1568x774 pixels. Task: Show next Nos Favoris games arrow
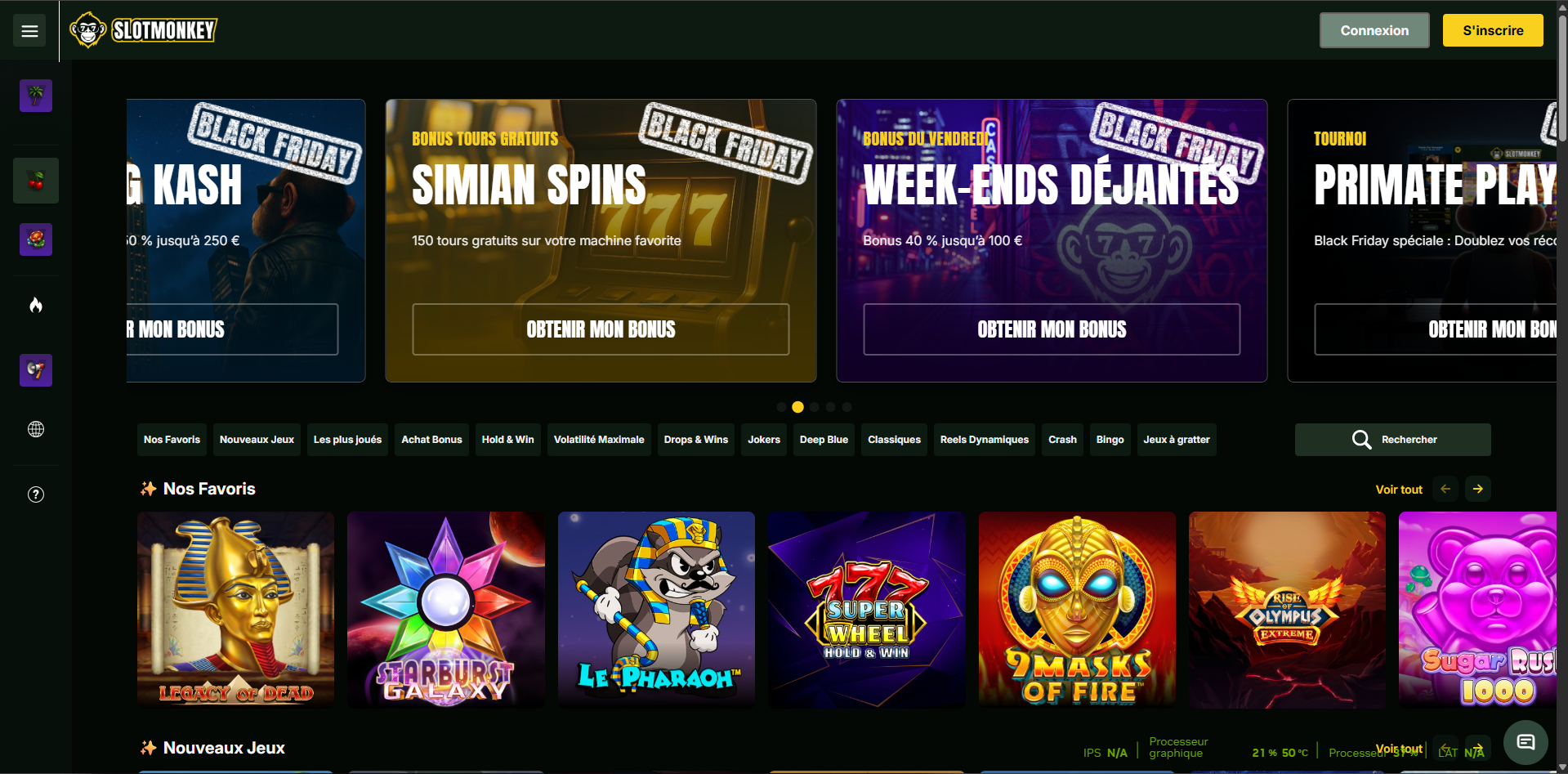[x=1478, y=489]
